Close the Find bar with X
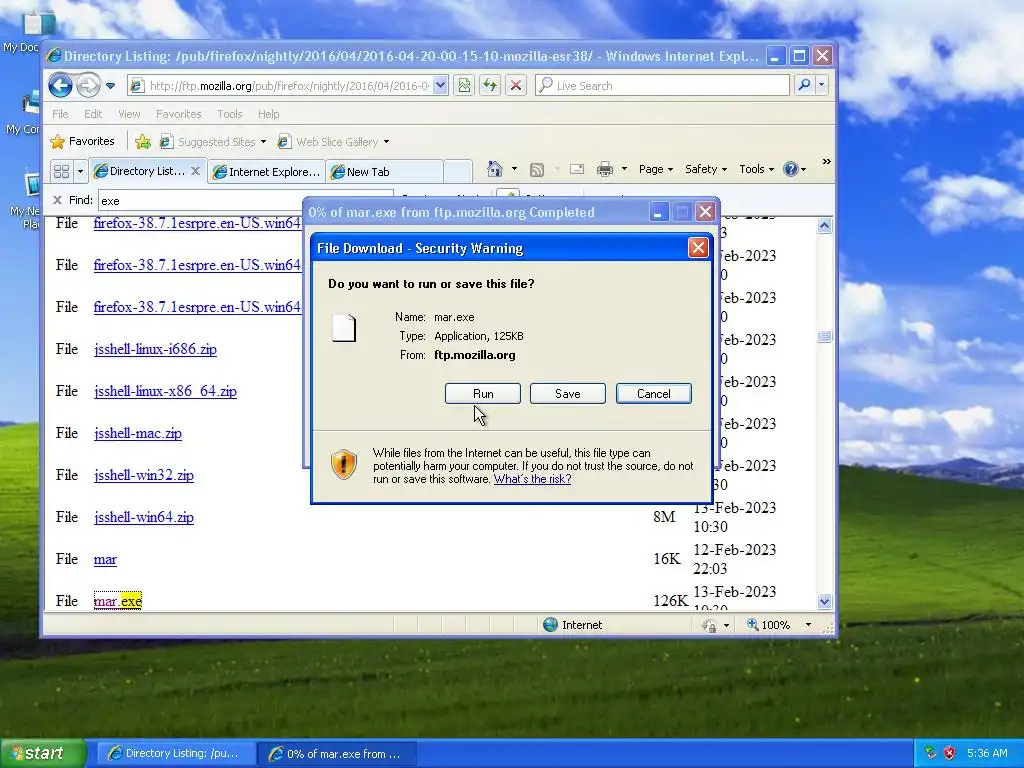This screenshot has width=1024, height=768. [57, 200]
